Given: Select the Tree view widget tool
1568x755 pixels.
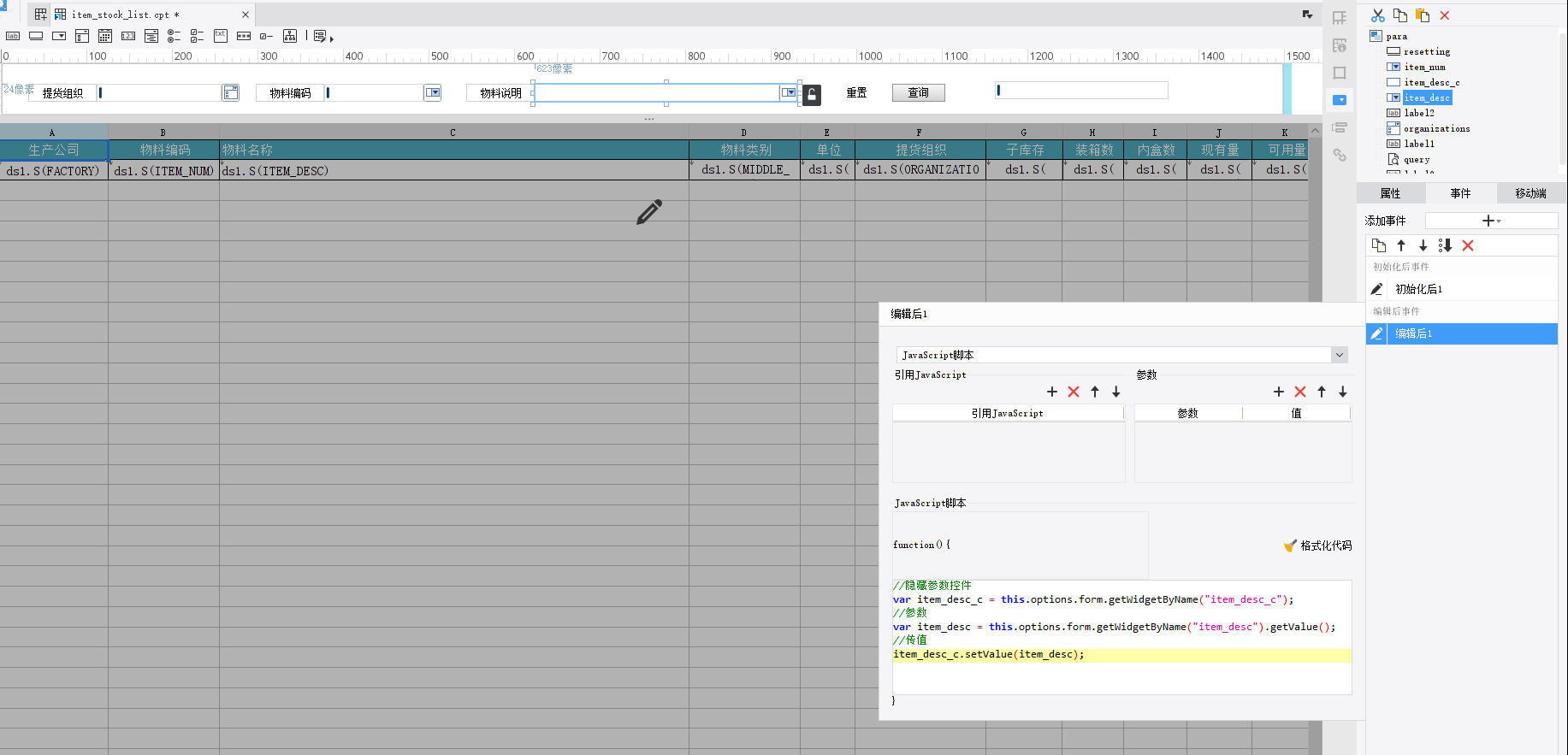Looking at the screenshot, I should pos(290,36).
